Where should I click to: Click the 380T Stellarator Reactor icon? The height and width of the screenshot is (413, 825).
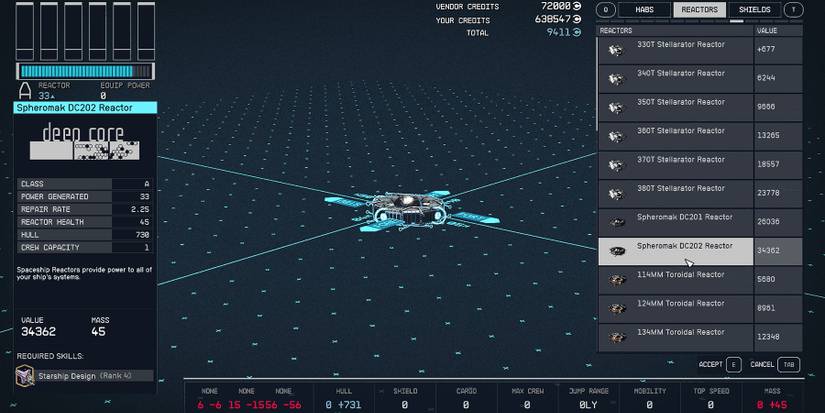point(616,194)
